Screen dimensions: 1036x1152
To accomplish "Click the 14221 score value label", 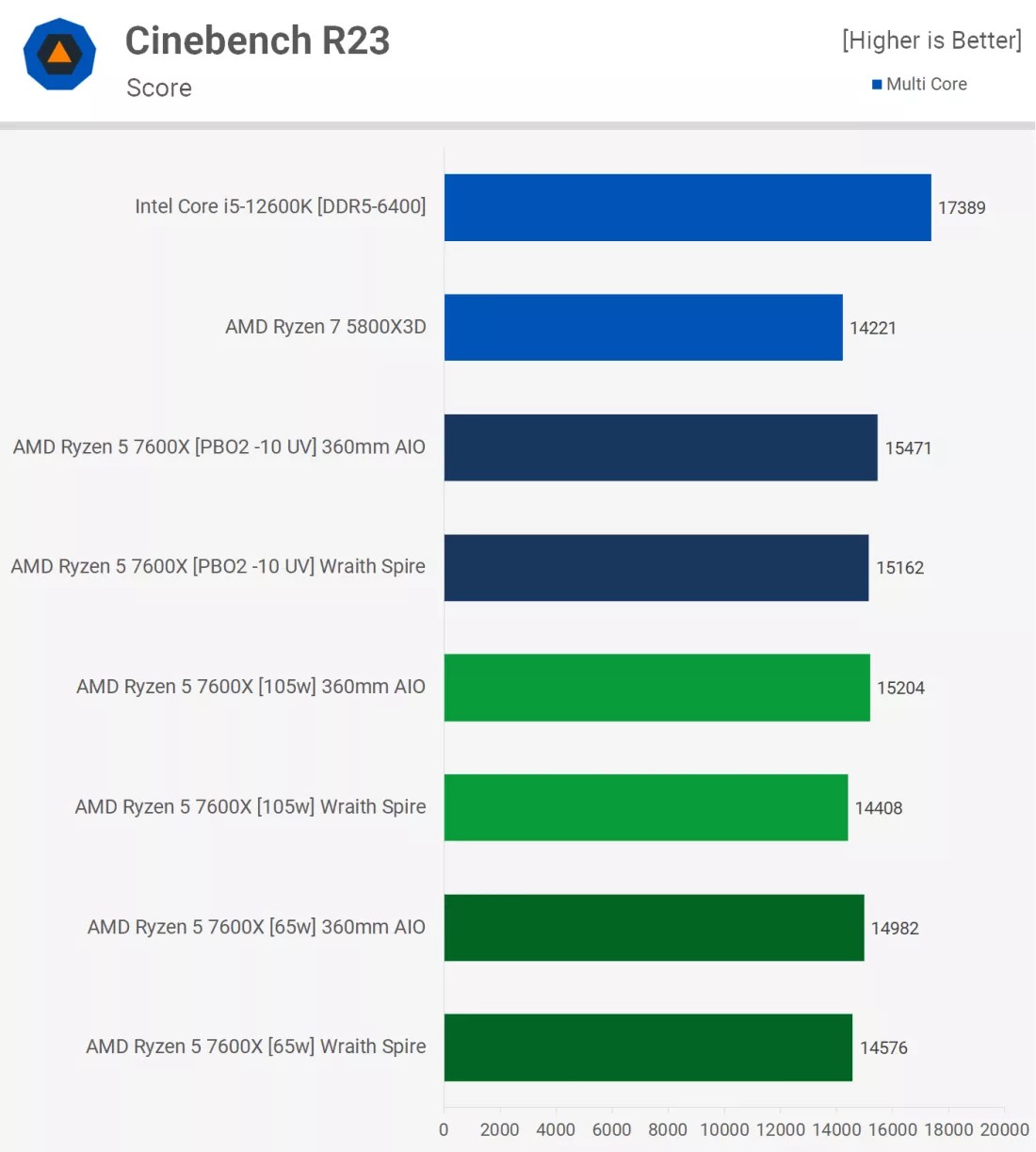I will point(873,328).
